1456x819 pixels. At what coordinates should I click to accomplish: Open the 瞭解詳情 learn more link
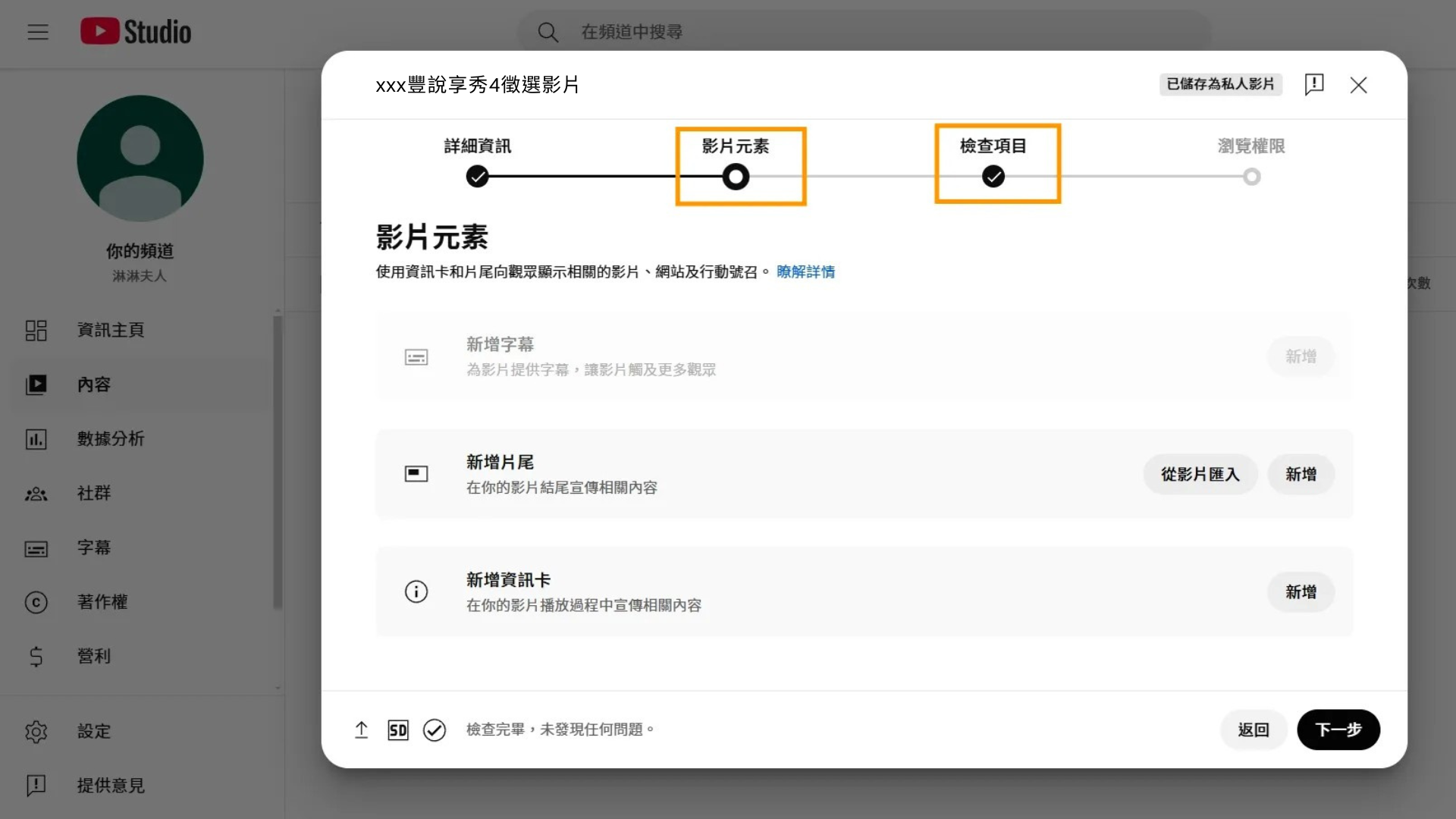pyautogui.click(x=805, y=271)
